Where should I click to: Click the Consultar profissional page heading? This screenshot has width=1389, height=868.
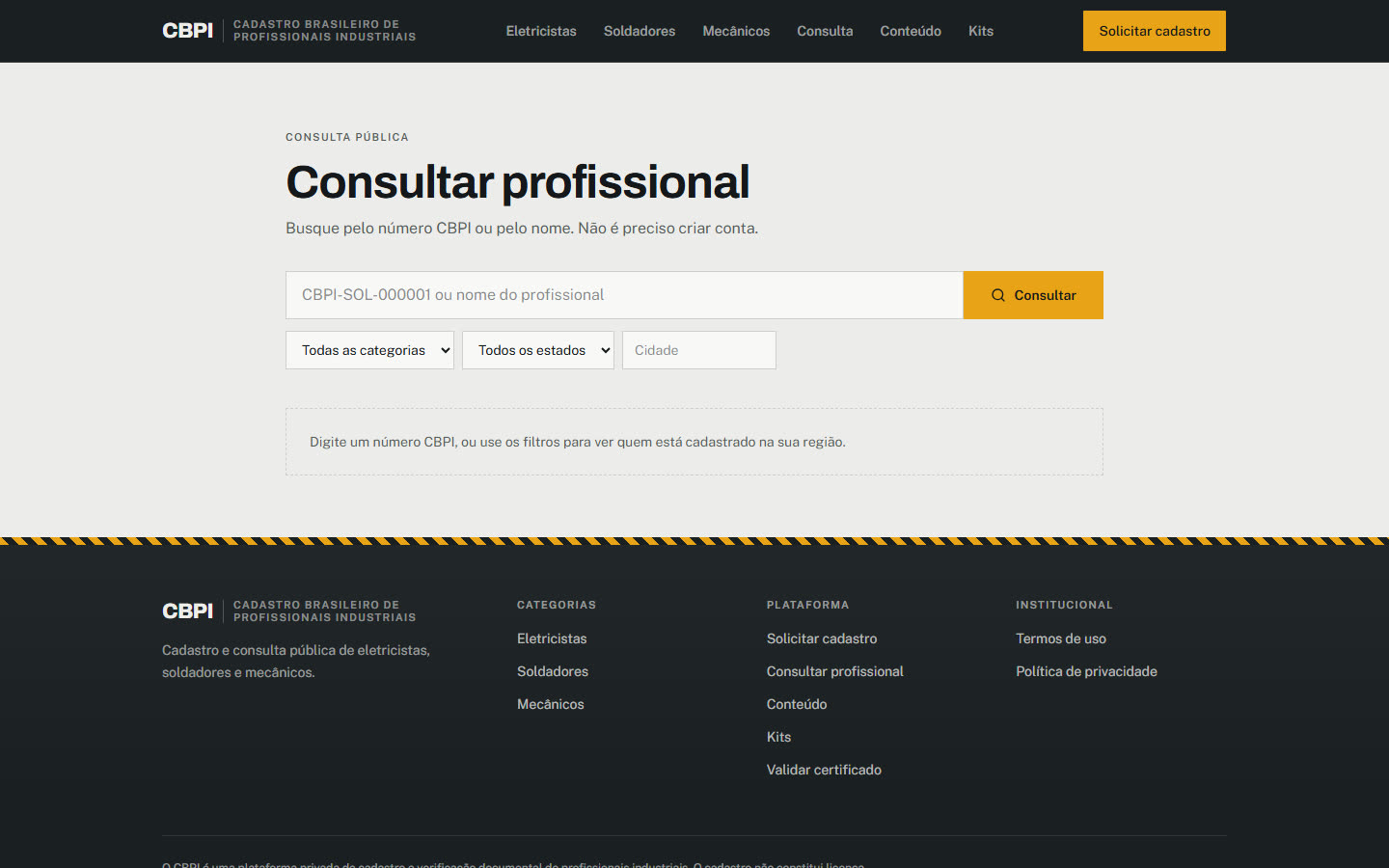point(518,182)
